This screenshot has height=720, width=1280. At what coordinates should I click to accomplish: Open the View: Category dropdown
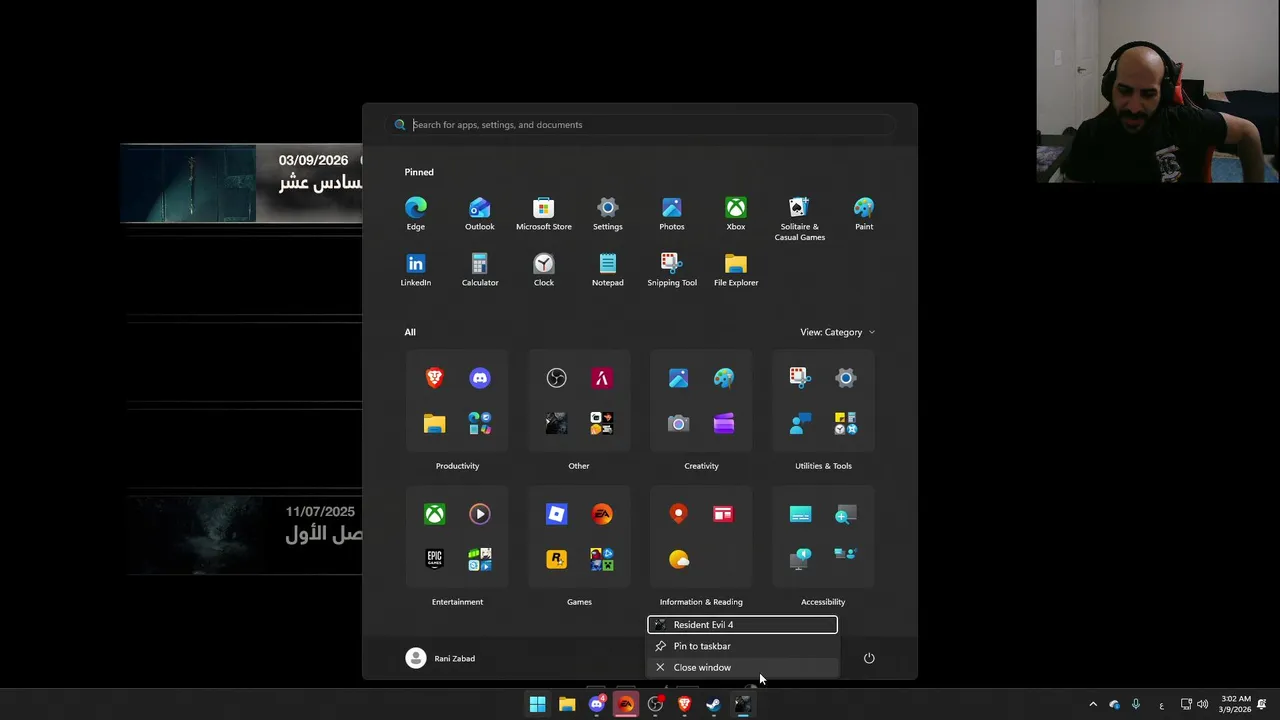[x=837, y=332]
